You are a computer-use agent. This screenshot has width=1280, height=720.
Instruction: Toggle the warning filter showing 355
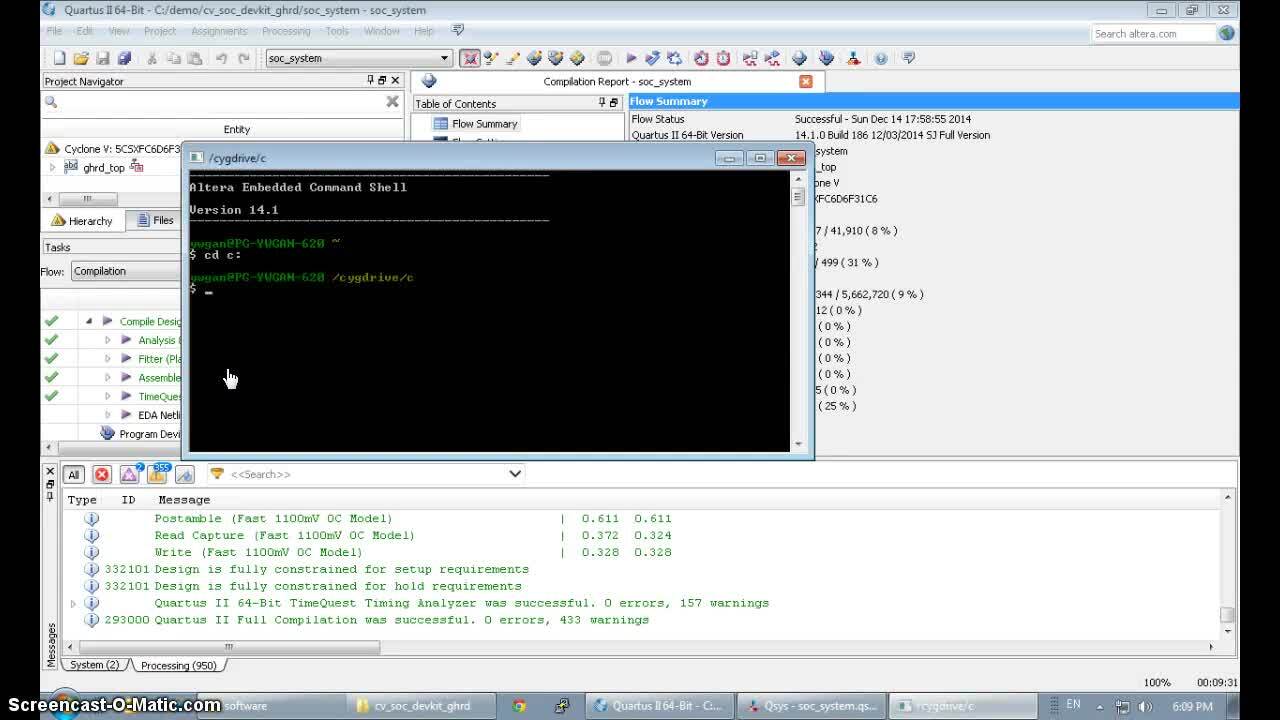click(157, 473)
